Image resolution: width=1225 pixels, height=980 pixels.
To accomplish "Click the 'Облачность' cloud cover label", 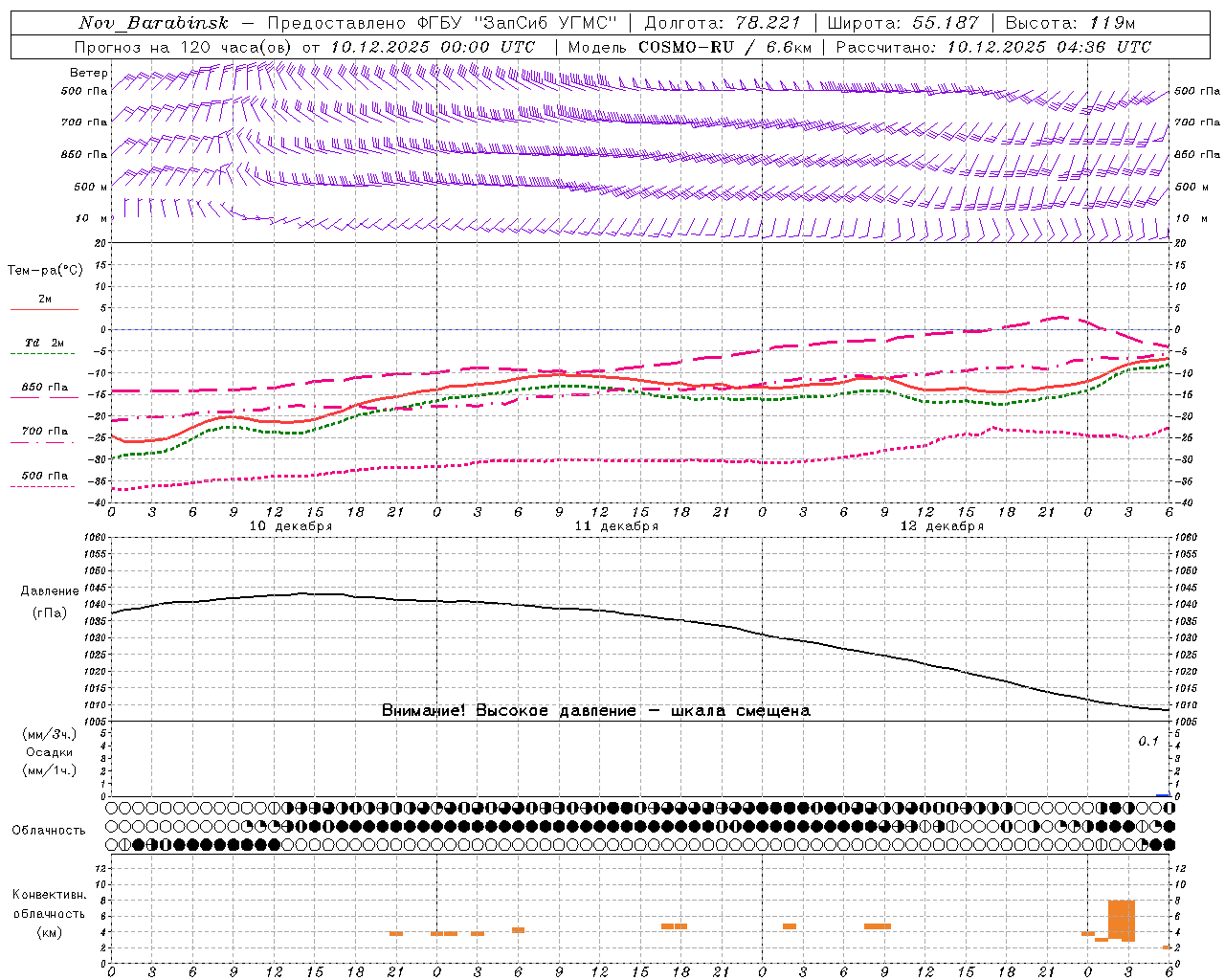I will coord(49,831).
